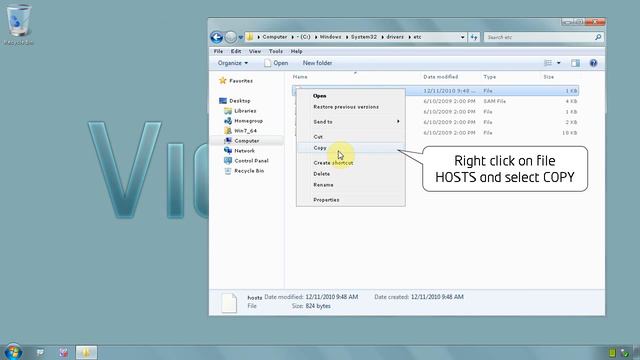Open the View menu
640x360 pixels.
pyautogui.click(x=255, y=51)
